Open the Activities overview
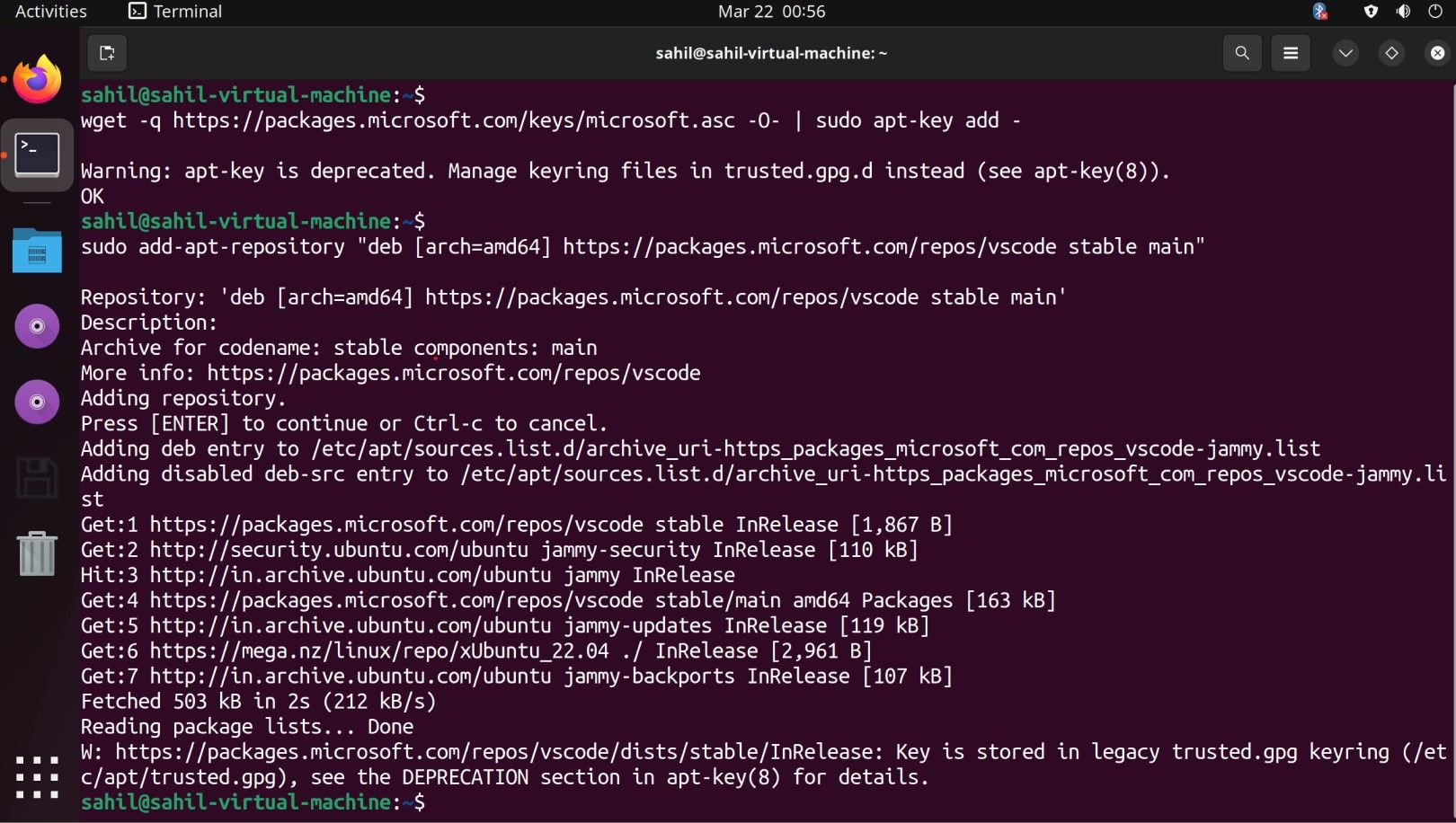 pos(49,11)
